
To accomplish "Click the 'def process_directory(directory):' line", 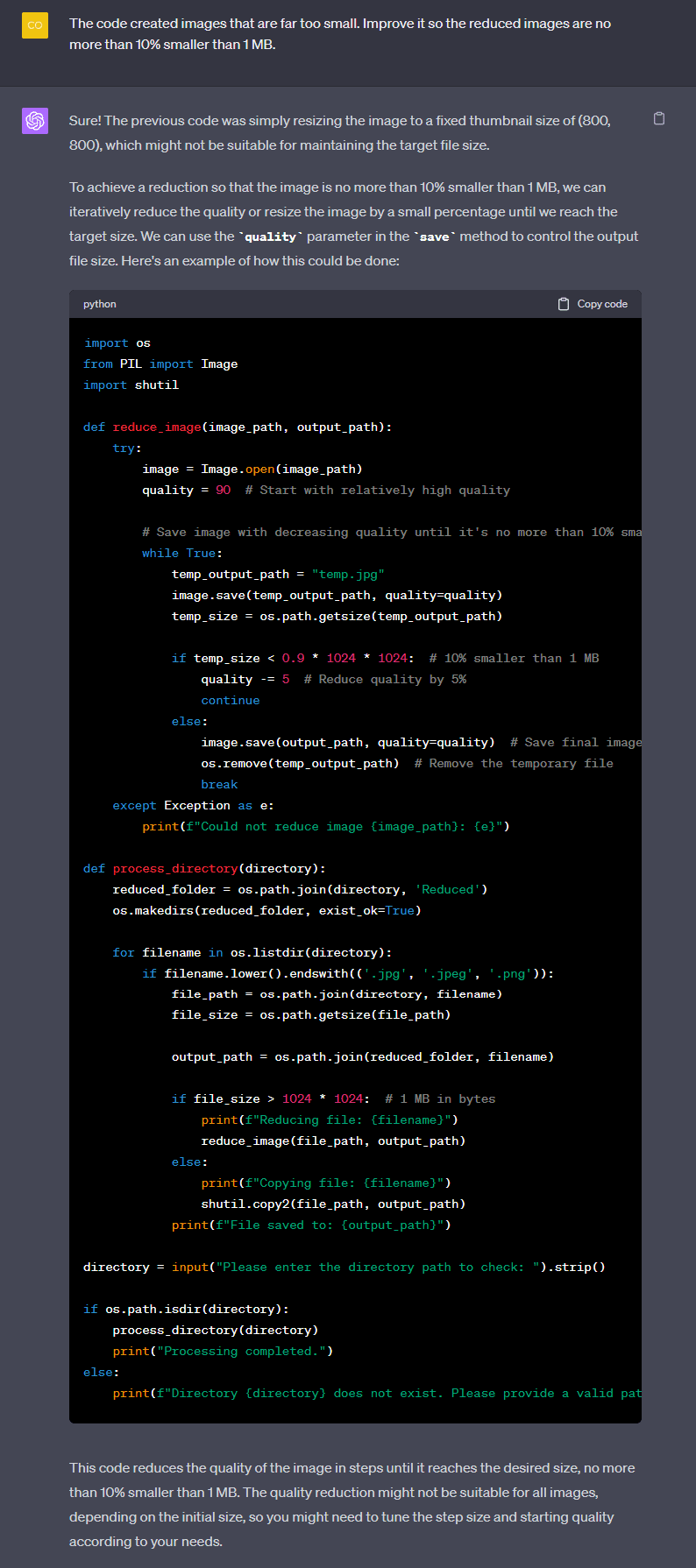I will tap(204, 868).
